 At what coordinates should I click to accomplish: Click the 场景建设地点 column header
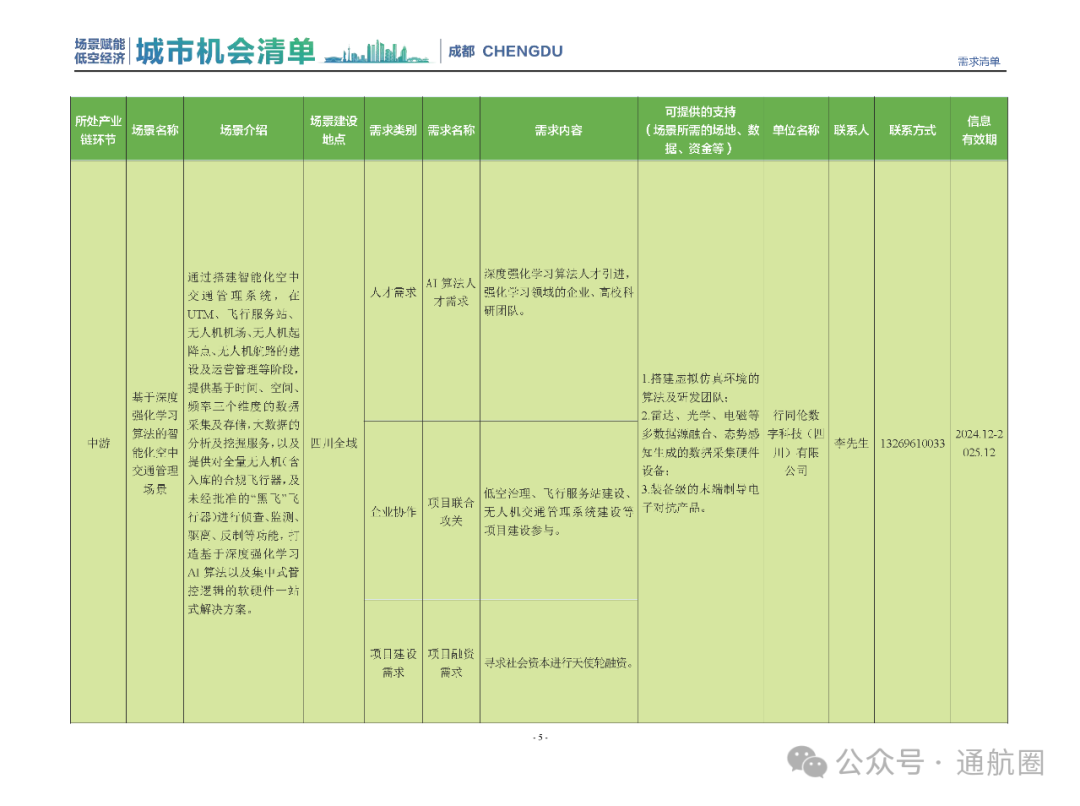click(x=333, y=130)
